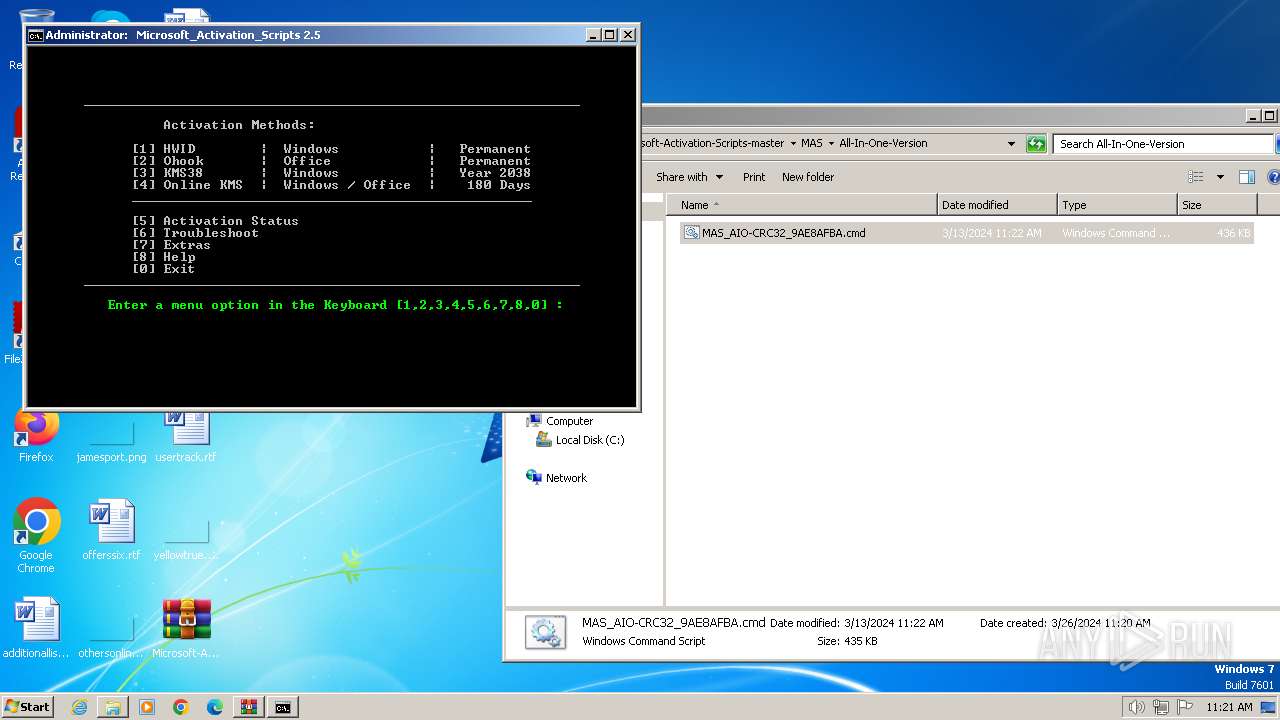Screen dimensions: 1280x720
Task: Click New folder in Explorer toolbar
Action: (x=808, y=177)
